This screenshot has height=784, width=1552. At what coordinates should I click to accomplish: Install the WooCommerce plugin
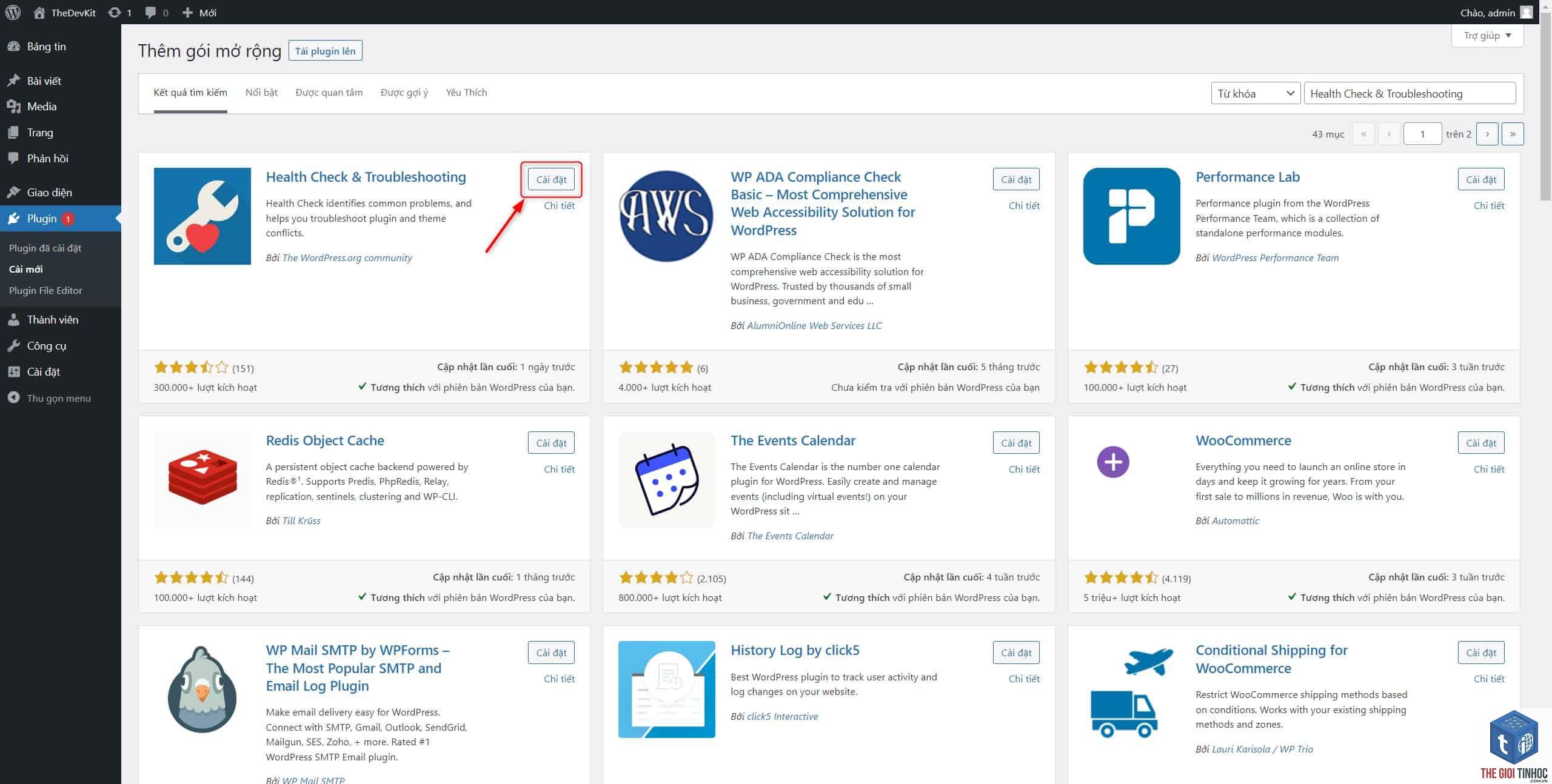tap(1481, 443)
